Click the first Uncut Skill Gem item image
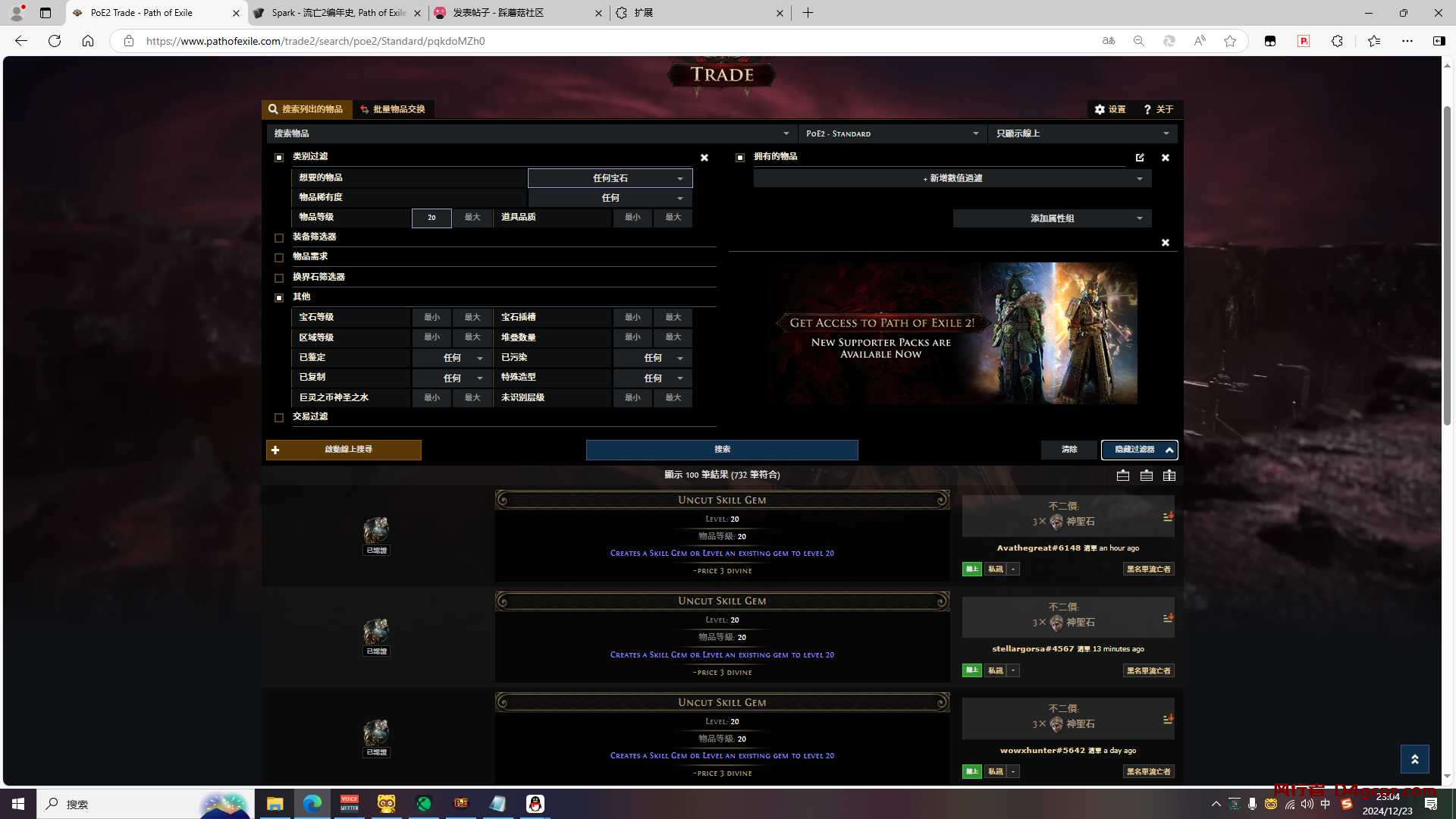The image size is (1456, 819). click(x=376, y=529)
